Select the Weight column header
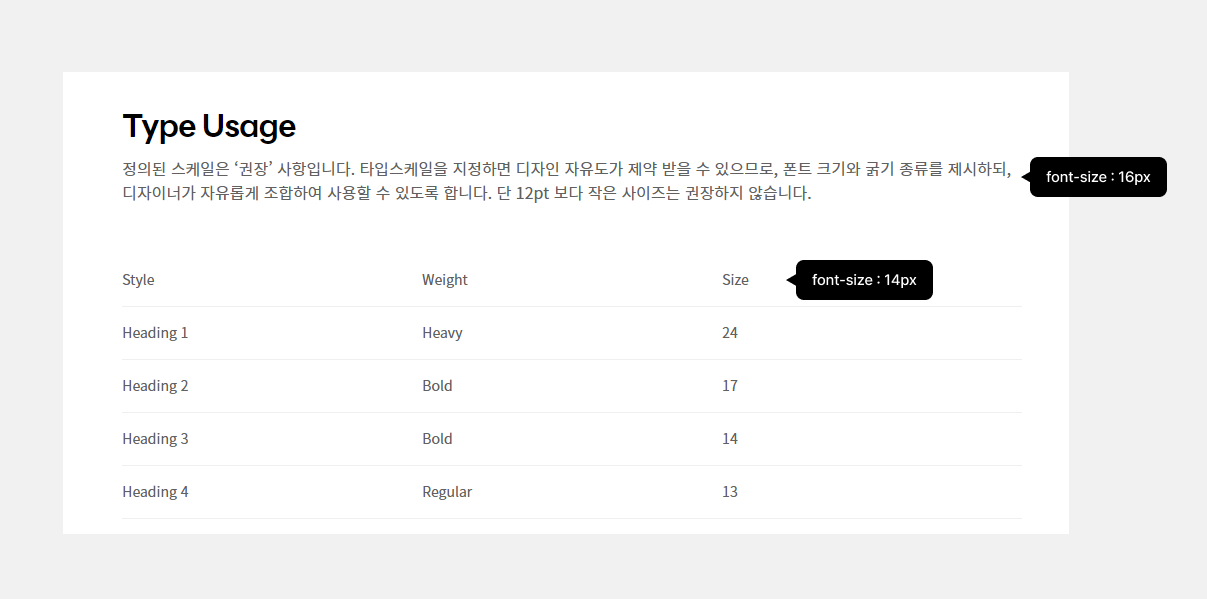The height and width of the screenshot is (599, 1207). [x=445, y=280]
